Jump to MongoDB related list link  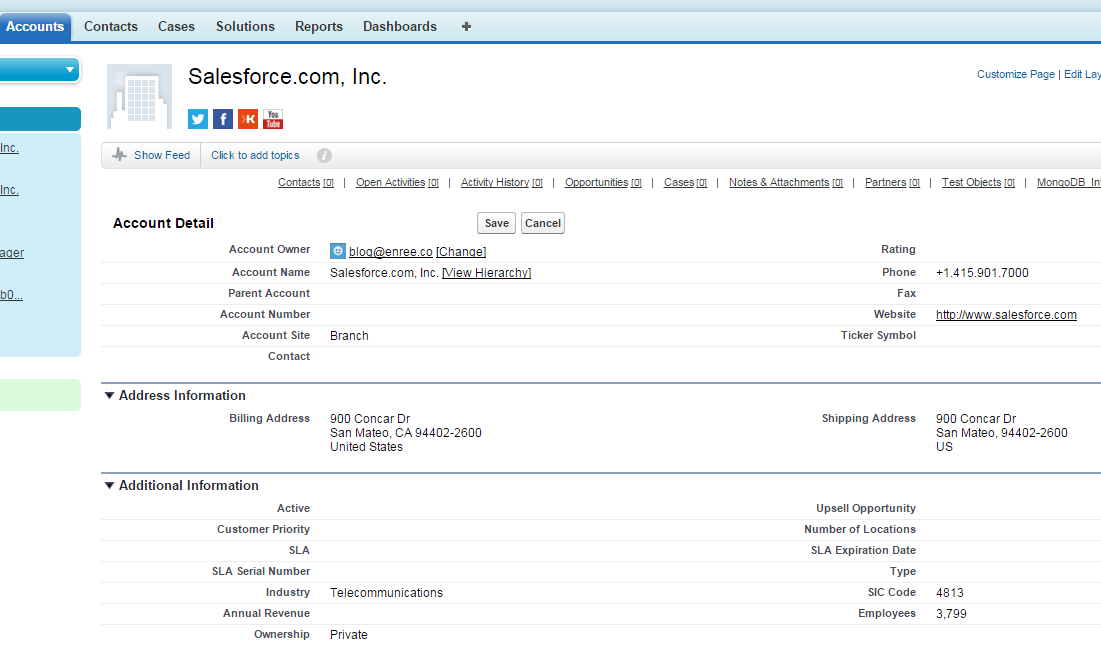tap(1069, 183)
